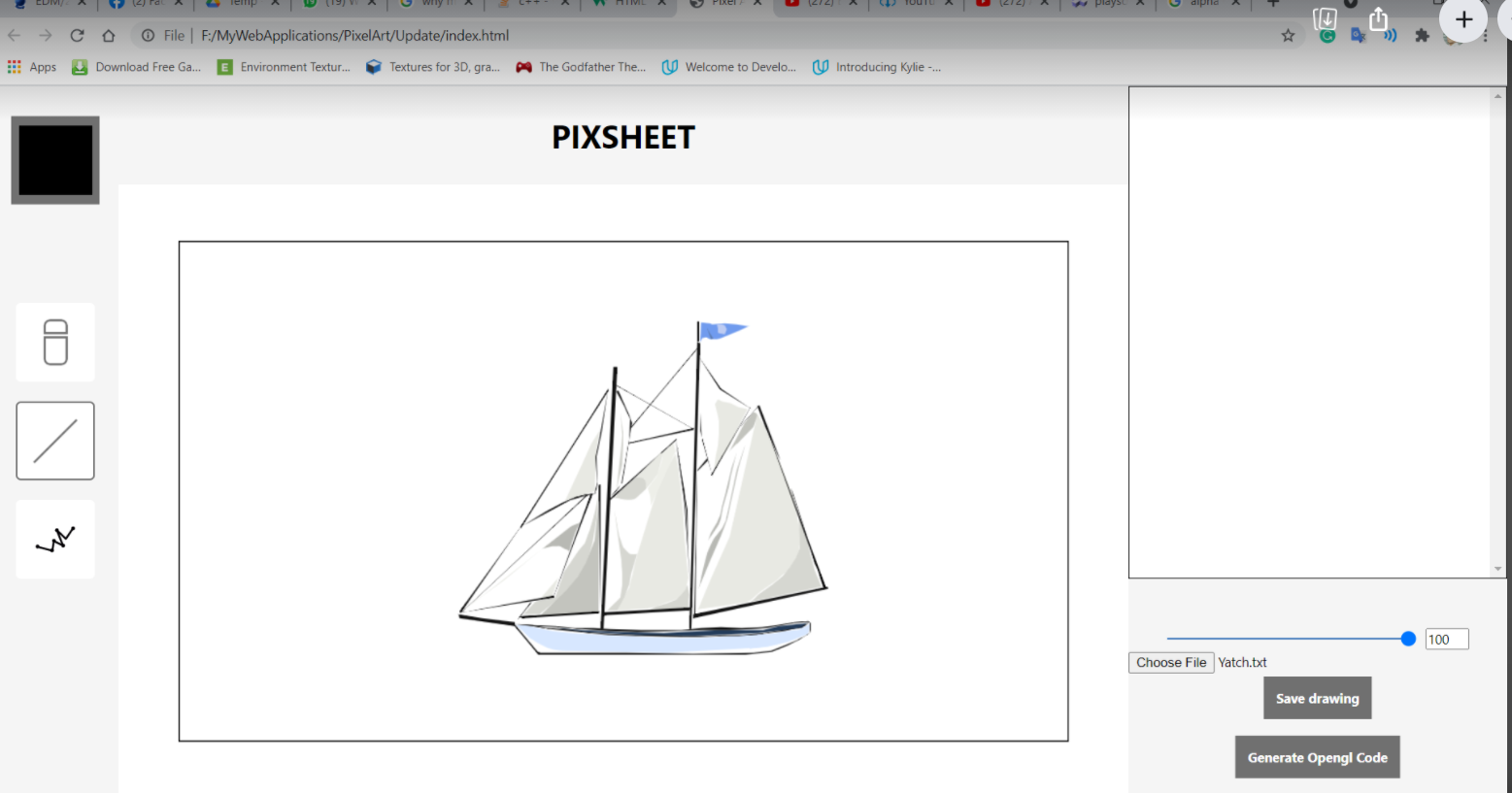Reload the PIXSHEET page
This screenshot has height=793, width=1512.
tap(77, 35)
